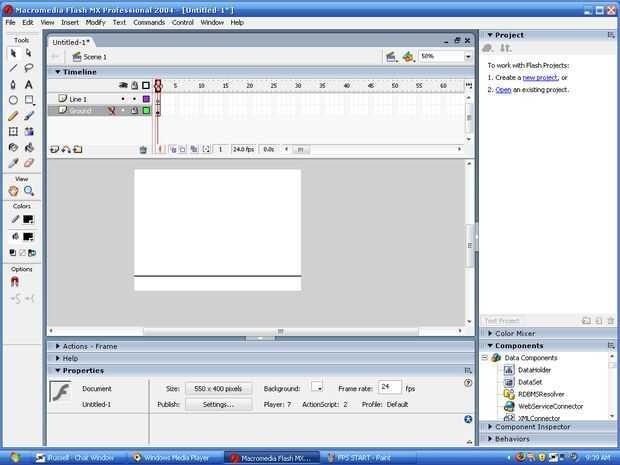Open the Edit Symbols button
The height and width of the screenshot is (465, 620).
408,57
